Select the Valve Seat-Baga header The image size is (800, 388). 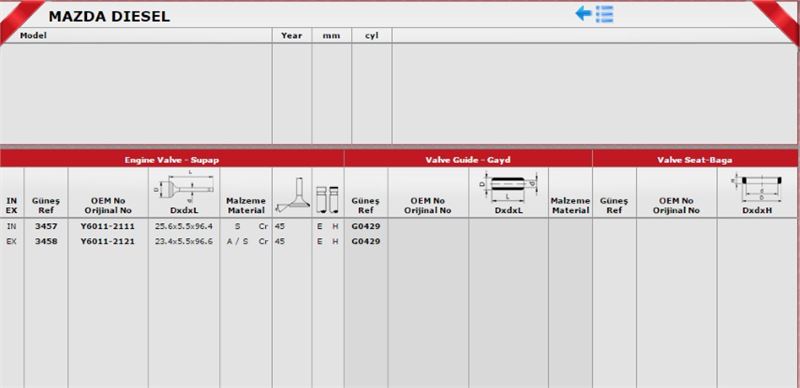coord(695,160)
